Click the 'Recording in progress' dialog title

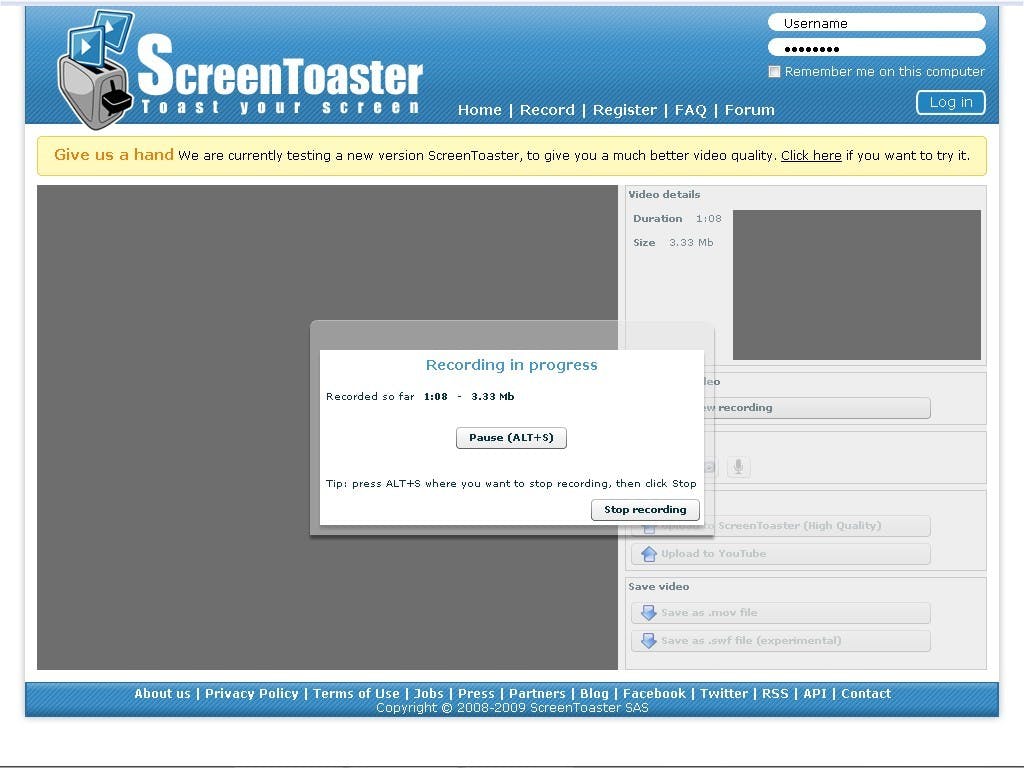[511, 365]
